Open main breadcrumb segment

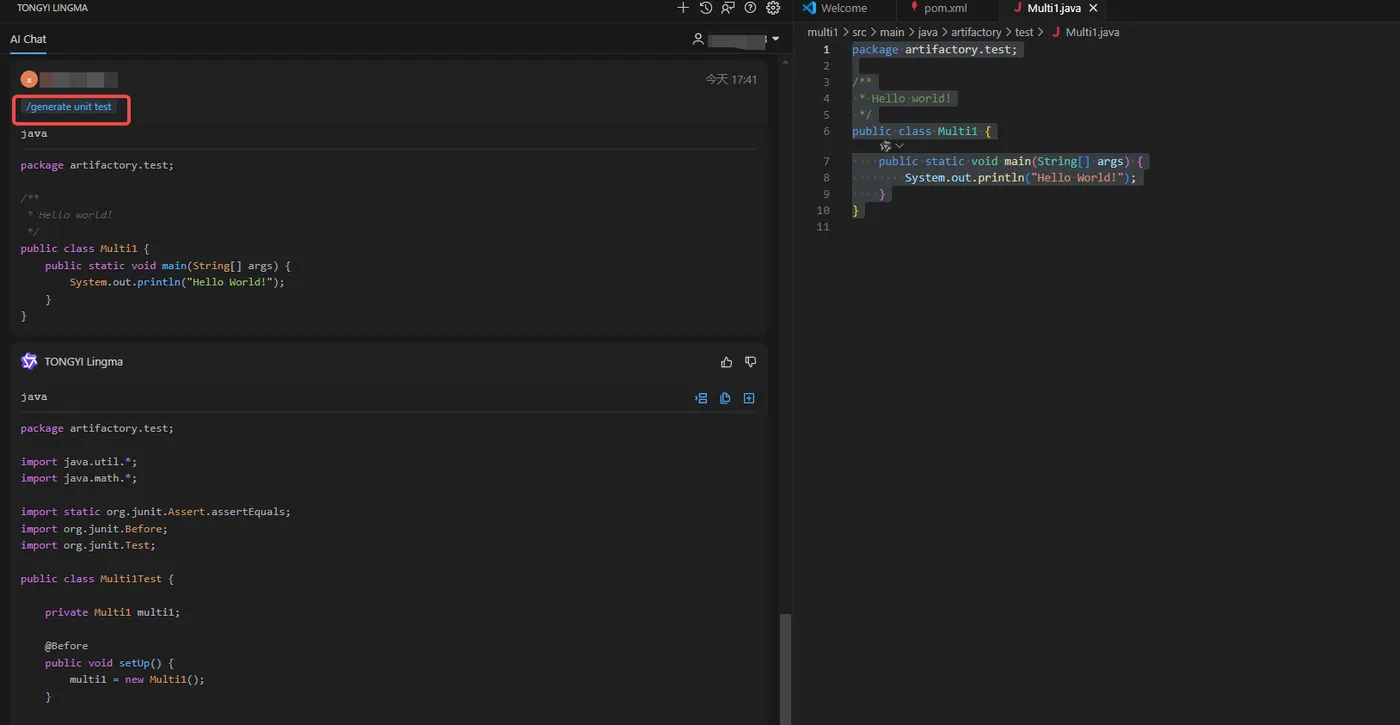892,32
